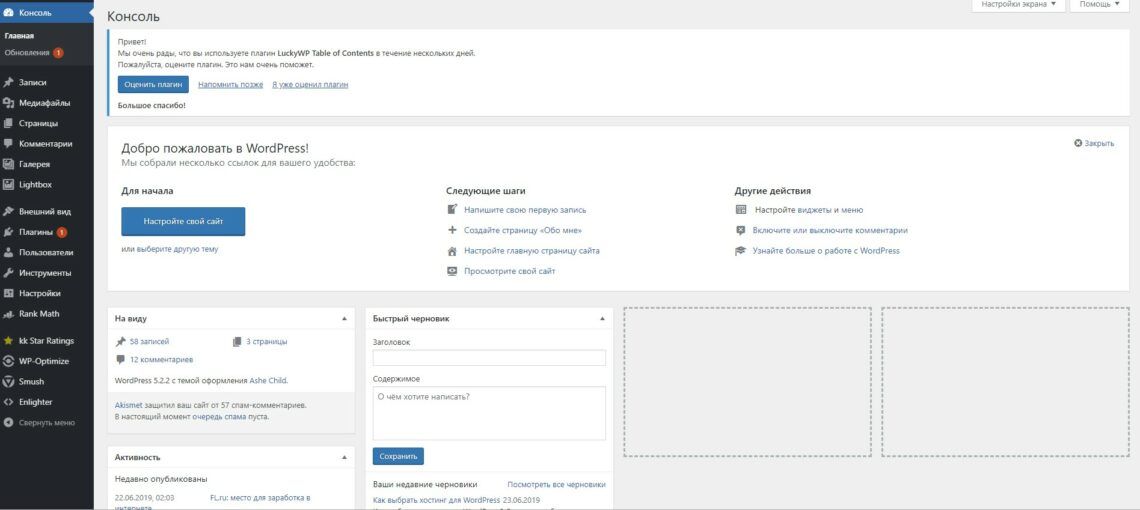Image resolution: width=1140 pixels, height=510 pixels.
Task: Click the home icon beside Настройте главную страницу сайта
Action: pos(452,251)
